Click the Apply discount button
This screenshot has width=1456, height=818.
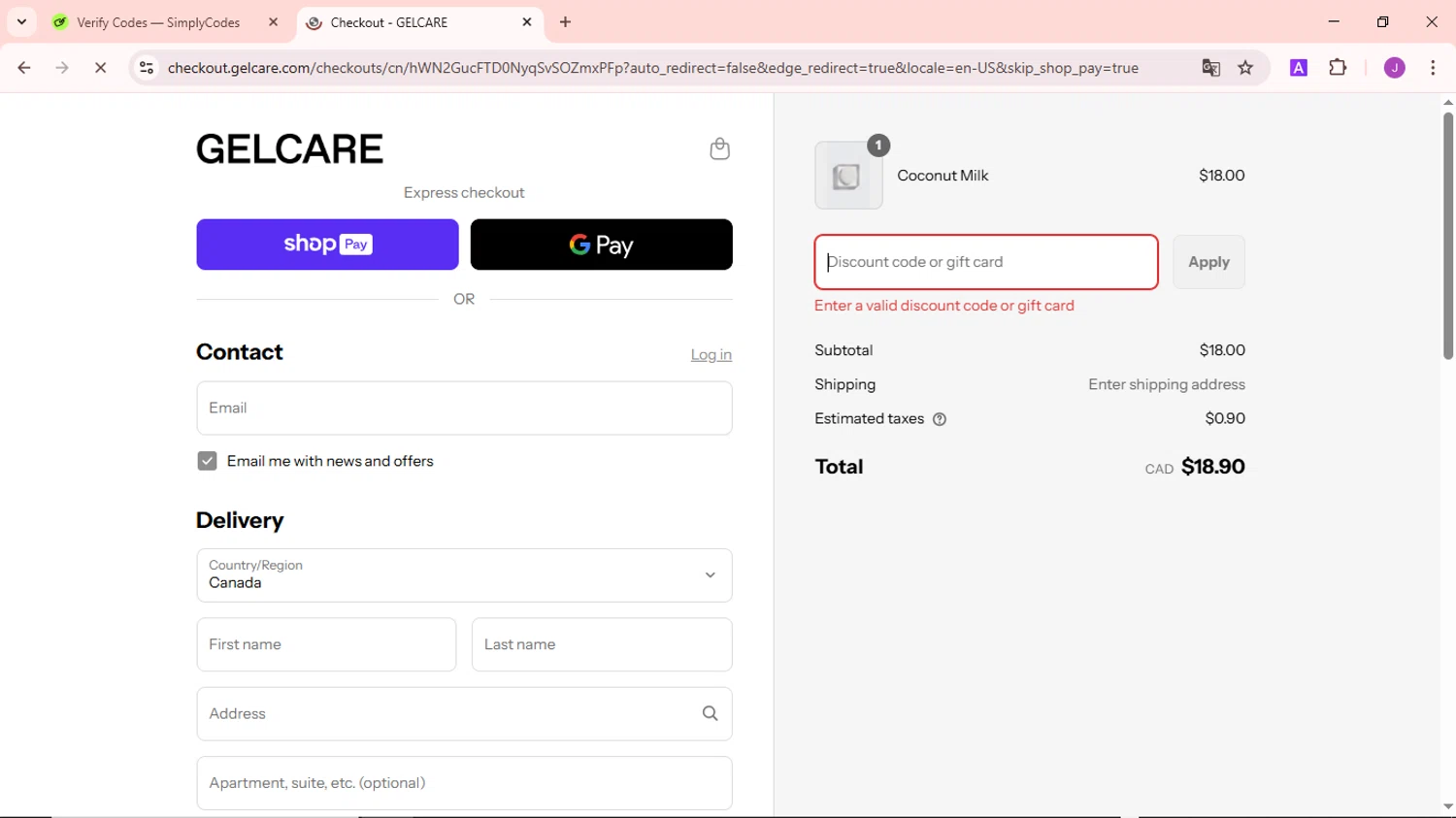(1208, 262)
